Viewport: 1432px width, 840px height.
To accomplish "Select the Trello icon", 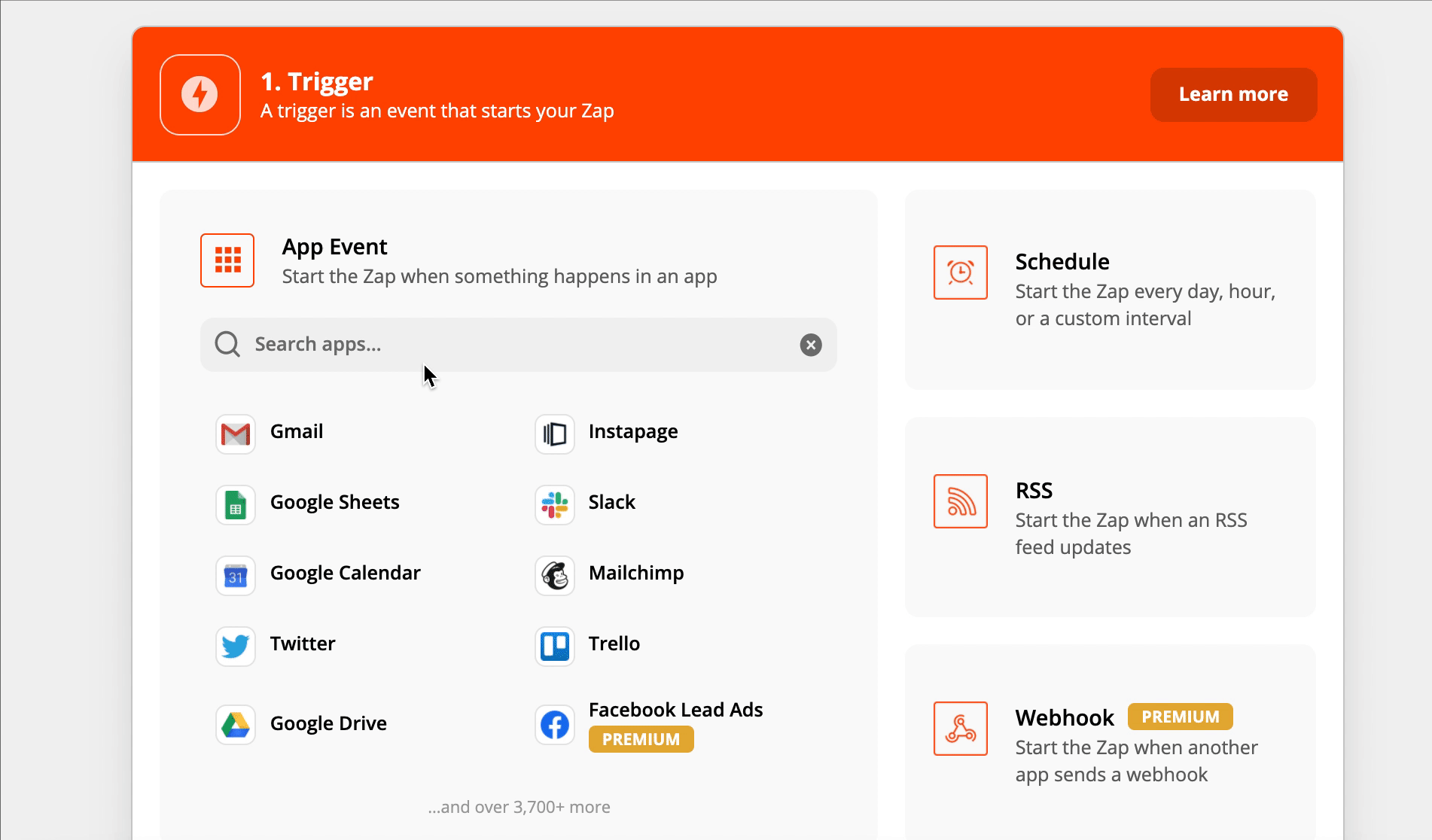I will coord(555,647).
